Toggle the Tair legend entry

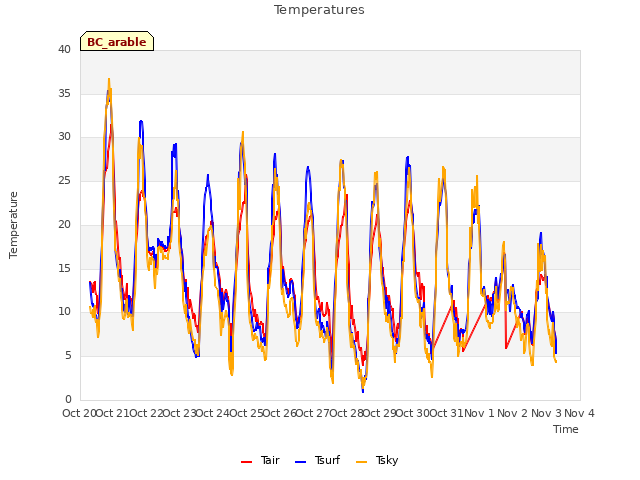[260, 460]
